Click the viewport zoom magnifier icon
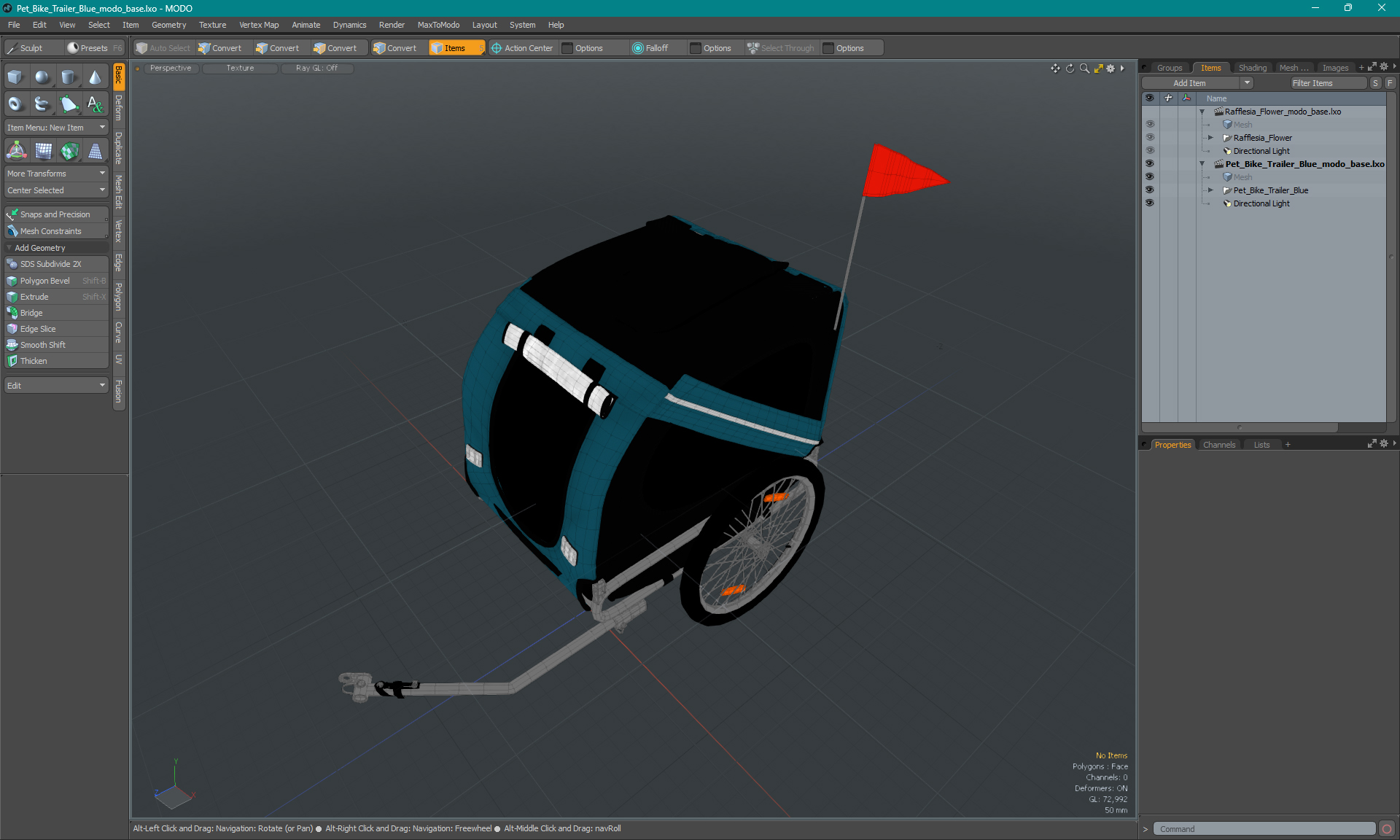Screen dimensions: 1400x840 [1084, 69]
